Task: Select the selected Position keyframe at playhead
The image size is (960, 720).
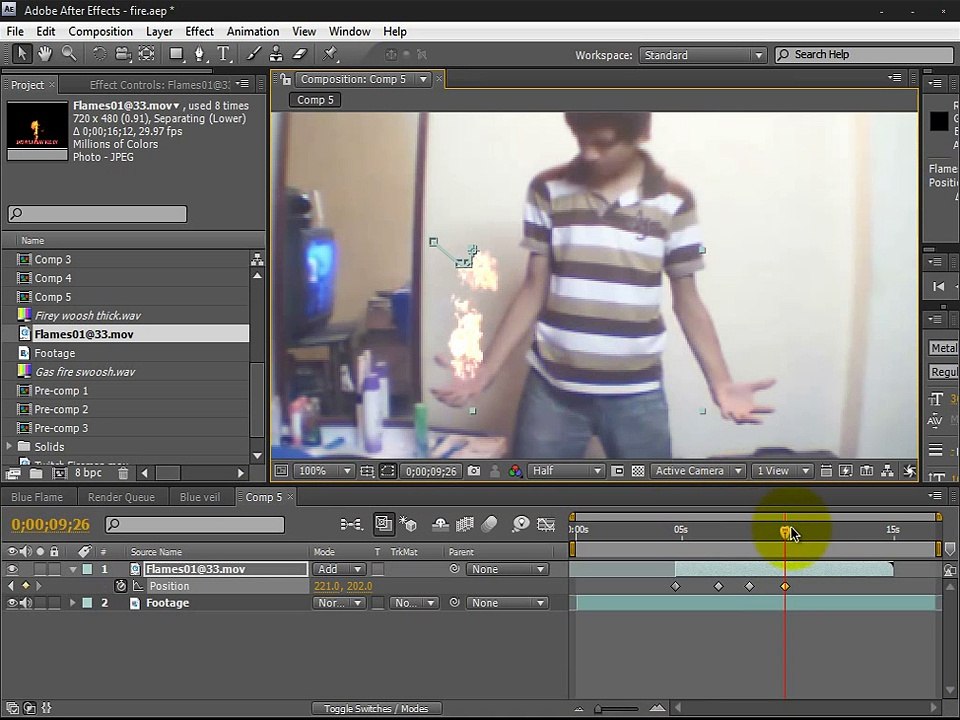Action: pos(785,586)
